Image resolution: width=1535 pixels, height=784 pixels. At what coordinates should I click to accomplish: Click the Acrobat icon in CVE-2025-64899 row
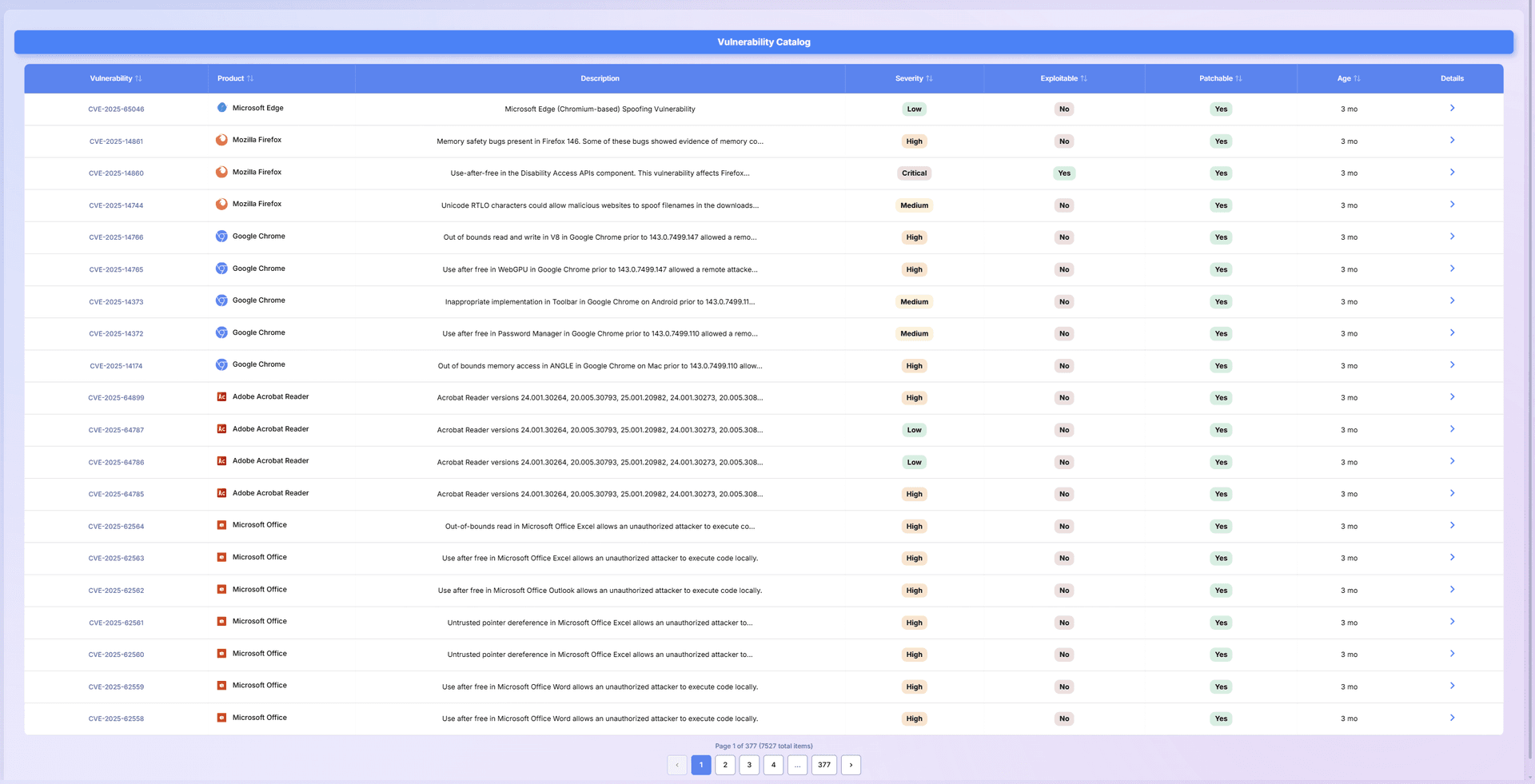(221, 396)
